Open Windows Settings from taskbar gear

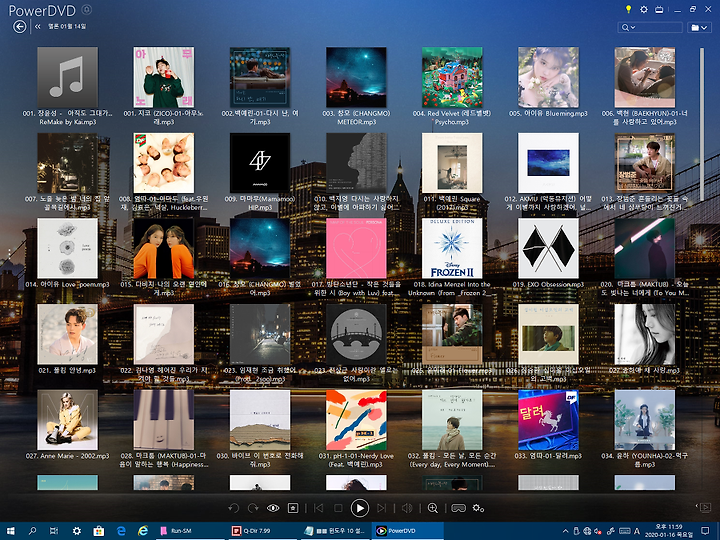(x=77, y=531)
